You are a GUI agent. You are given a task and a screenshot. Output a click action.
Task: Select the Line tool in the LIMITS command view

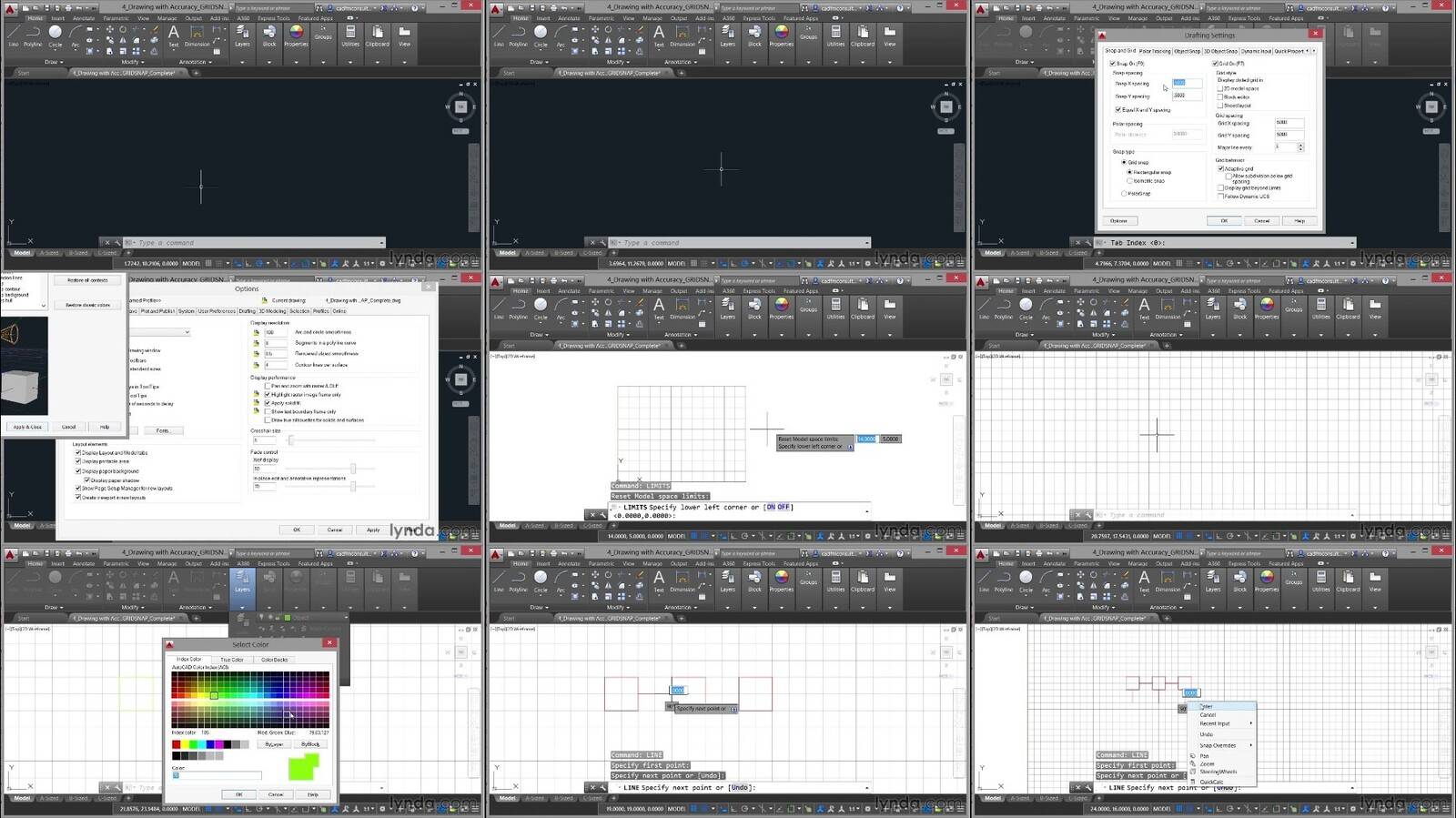(499, 308)
